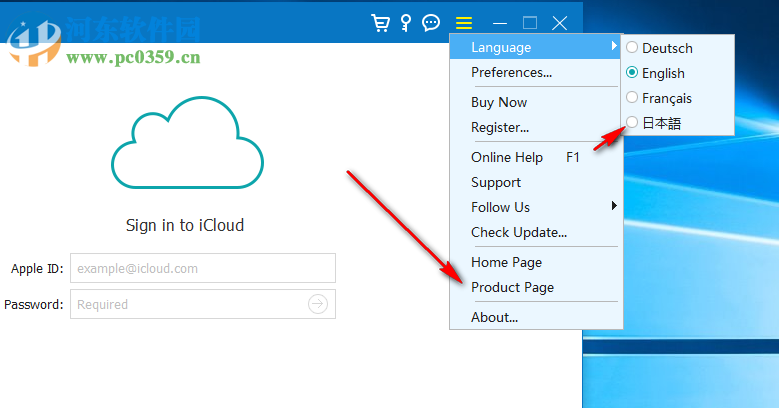The width and height of the screenshot is (779, 408).
Task: Focus the Password field
Action: click(188, 304)
